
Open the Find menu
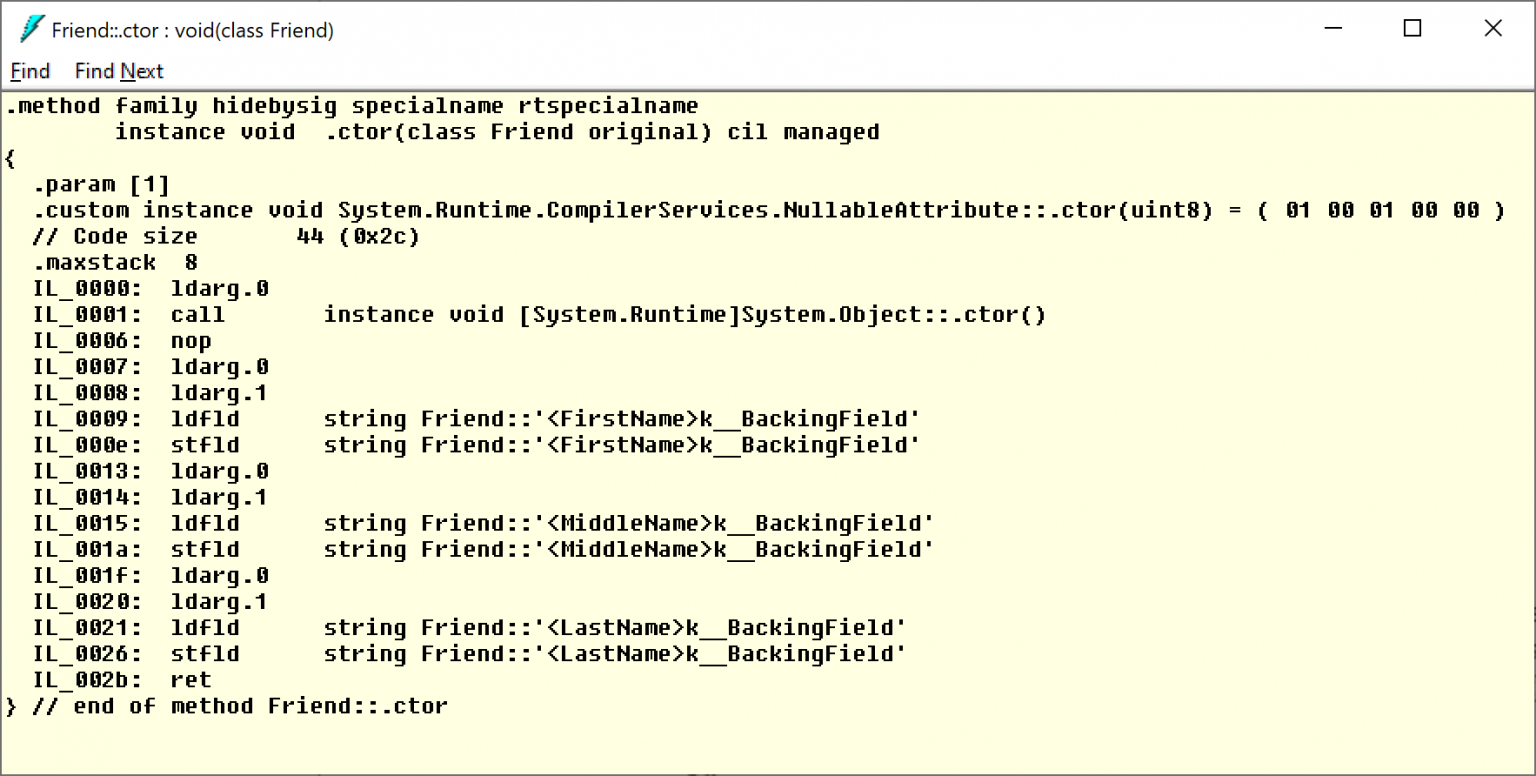(x=30, y=71)
